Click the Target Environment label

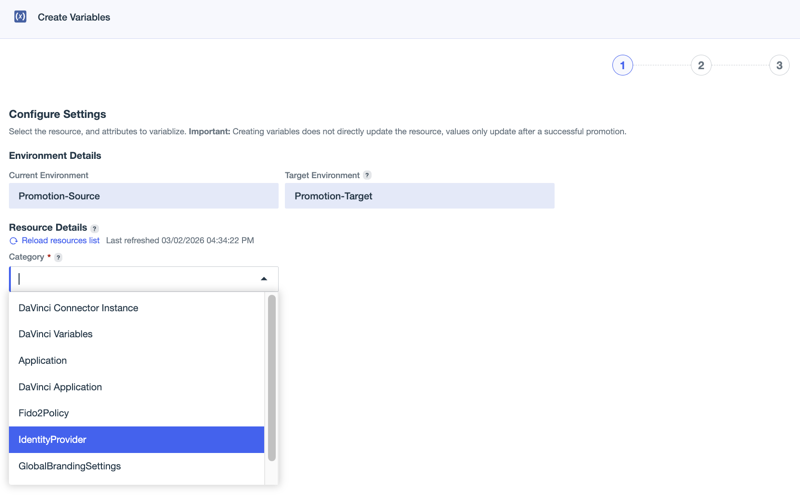coord(322,176)
